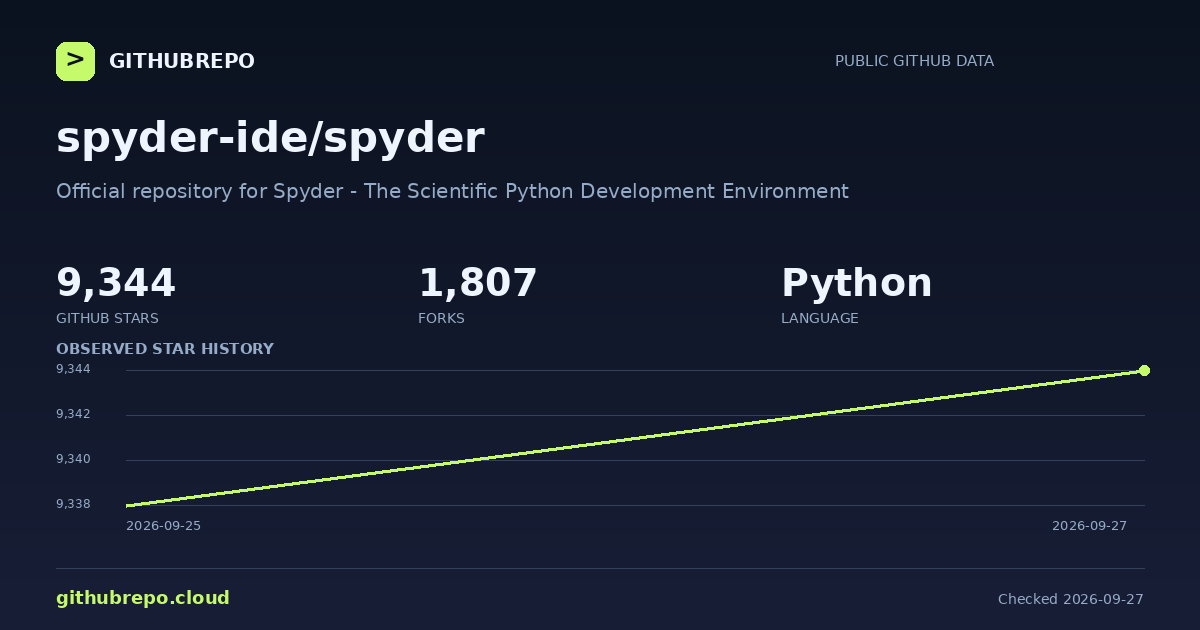Click the PUBLIC GITHUB DATA label
Screen dimensions: 1200x630
point(914,61)
